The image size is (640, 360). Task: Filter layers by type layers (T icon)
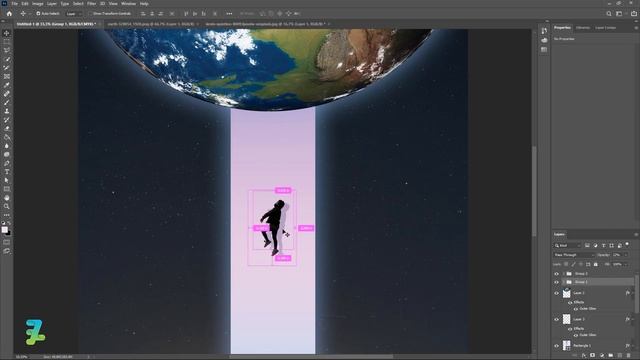click(603, 245)
